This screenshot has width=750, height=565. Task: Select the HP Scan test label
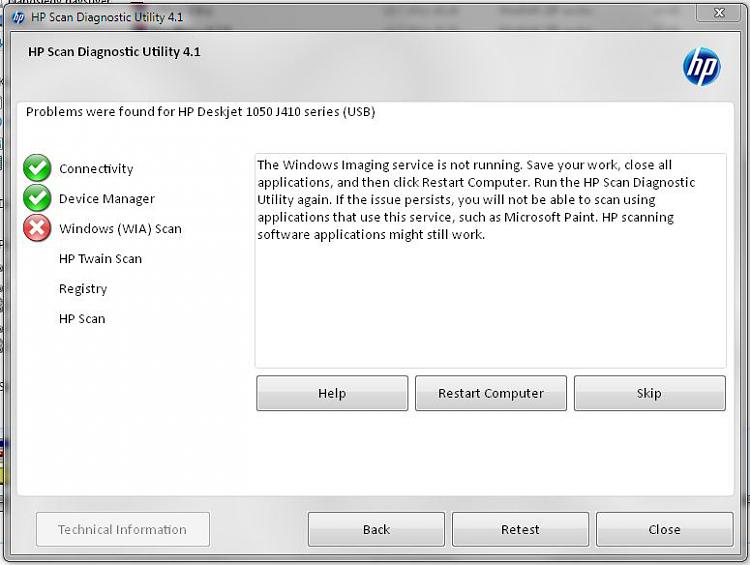[82, 319]
